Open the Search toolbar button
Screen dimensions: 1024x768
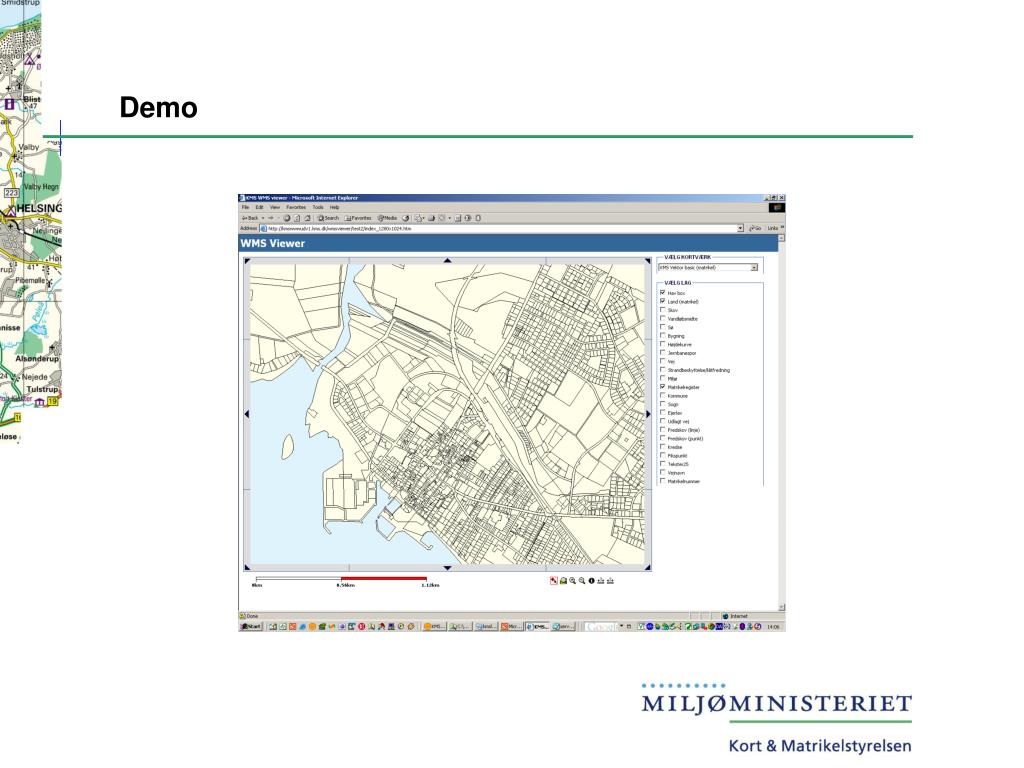point(328,218)
